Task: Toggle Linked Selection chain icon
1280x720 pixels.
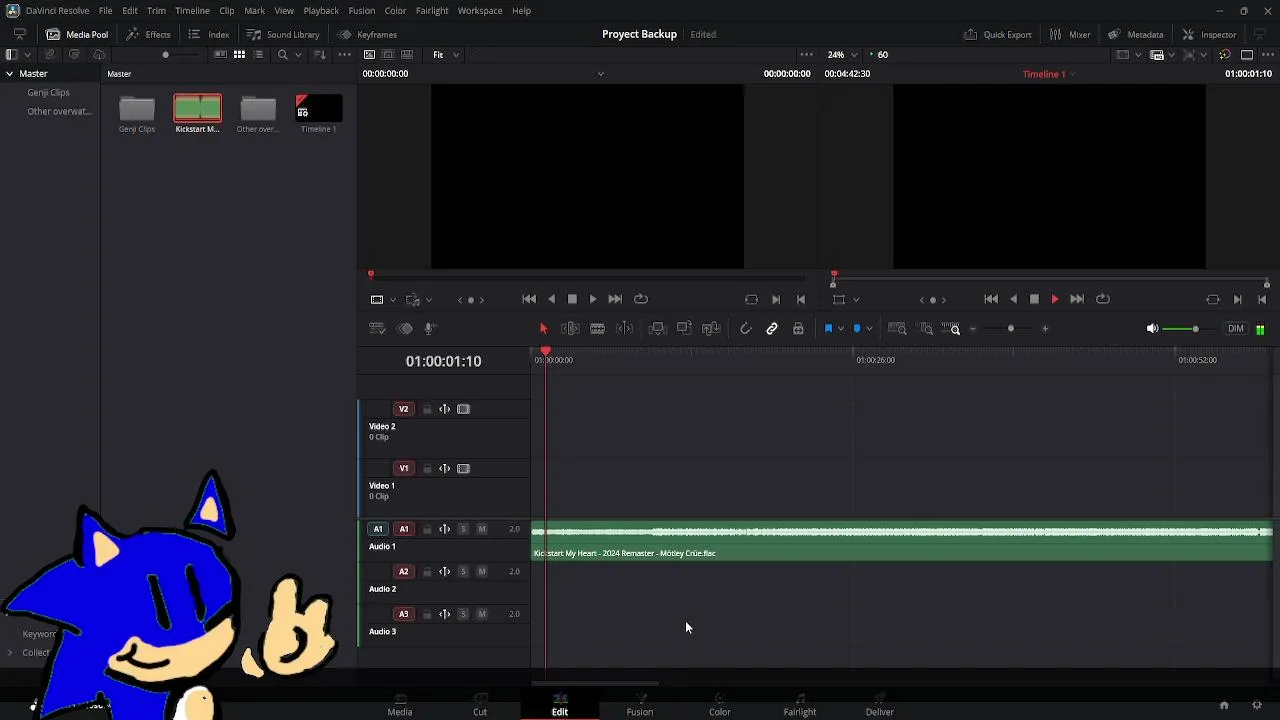Action: tap(772, 329)
